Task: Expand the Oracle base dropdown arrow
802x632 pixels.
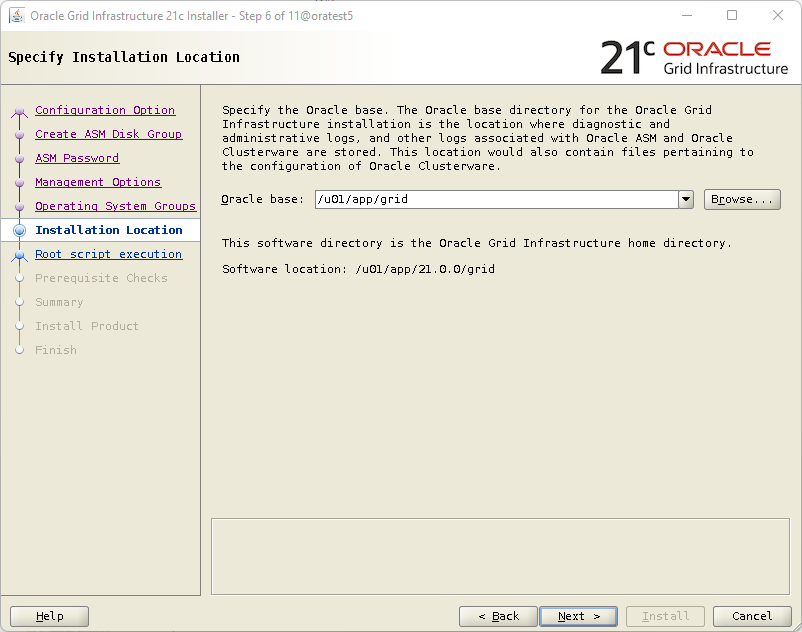Action: (686, 199)
